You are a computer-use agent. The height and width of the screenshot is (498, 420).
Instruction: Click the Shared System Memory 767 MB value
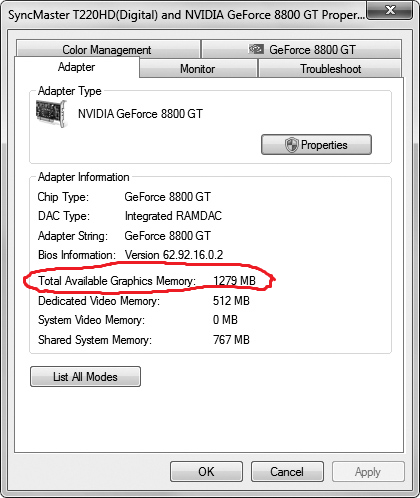(x=231, y=340)
